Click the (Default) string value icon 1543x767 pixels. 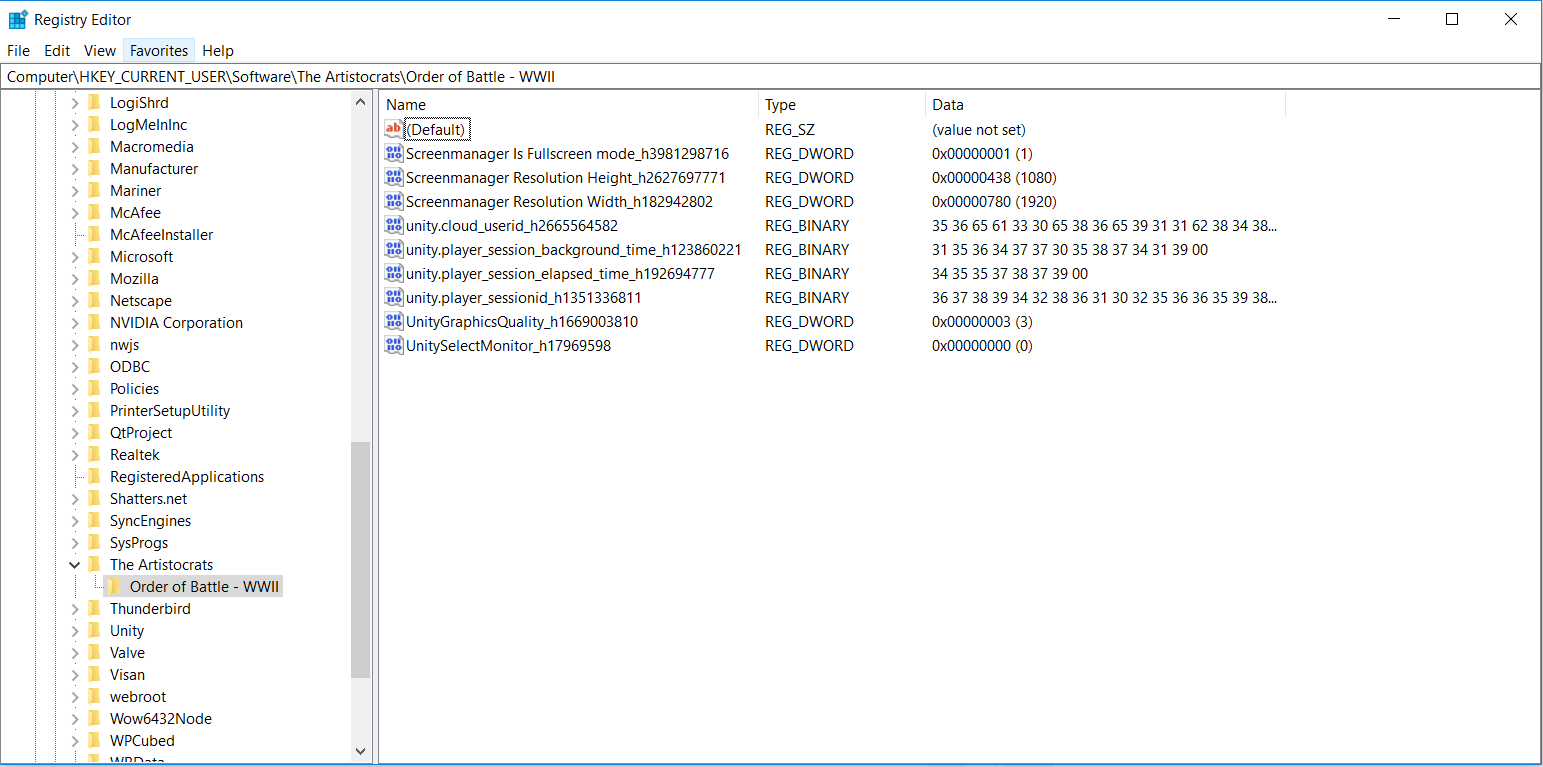[x=393, y=129]
